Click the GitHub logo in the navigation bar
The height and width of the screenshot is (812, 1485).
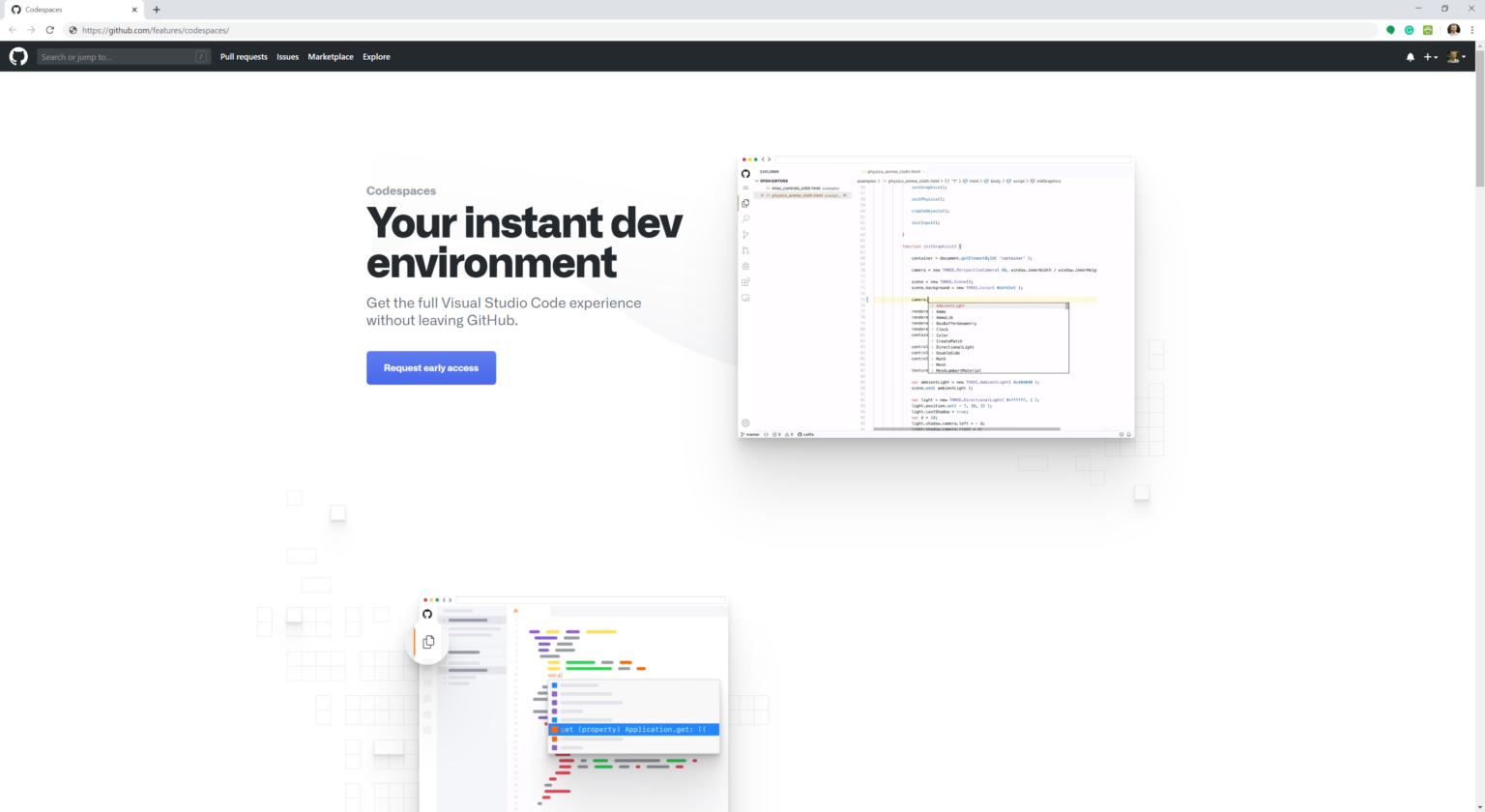tap(17, 56)
